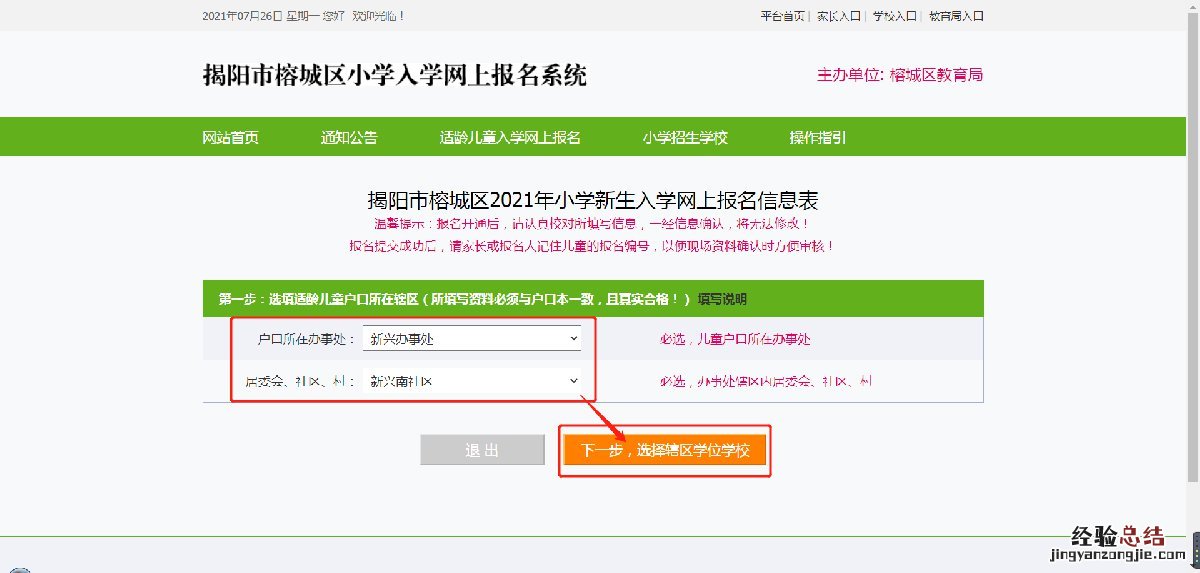The image size is (1200, 573).
Task: Click the 2021年小学新生入学网上报名信息表 heading
Action: coord(593,199)
